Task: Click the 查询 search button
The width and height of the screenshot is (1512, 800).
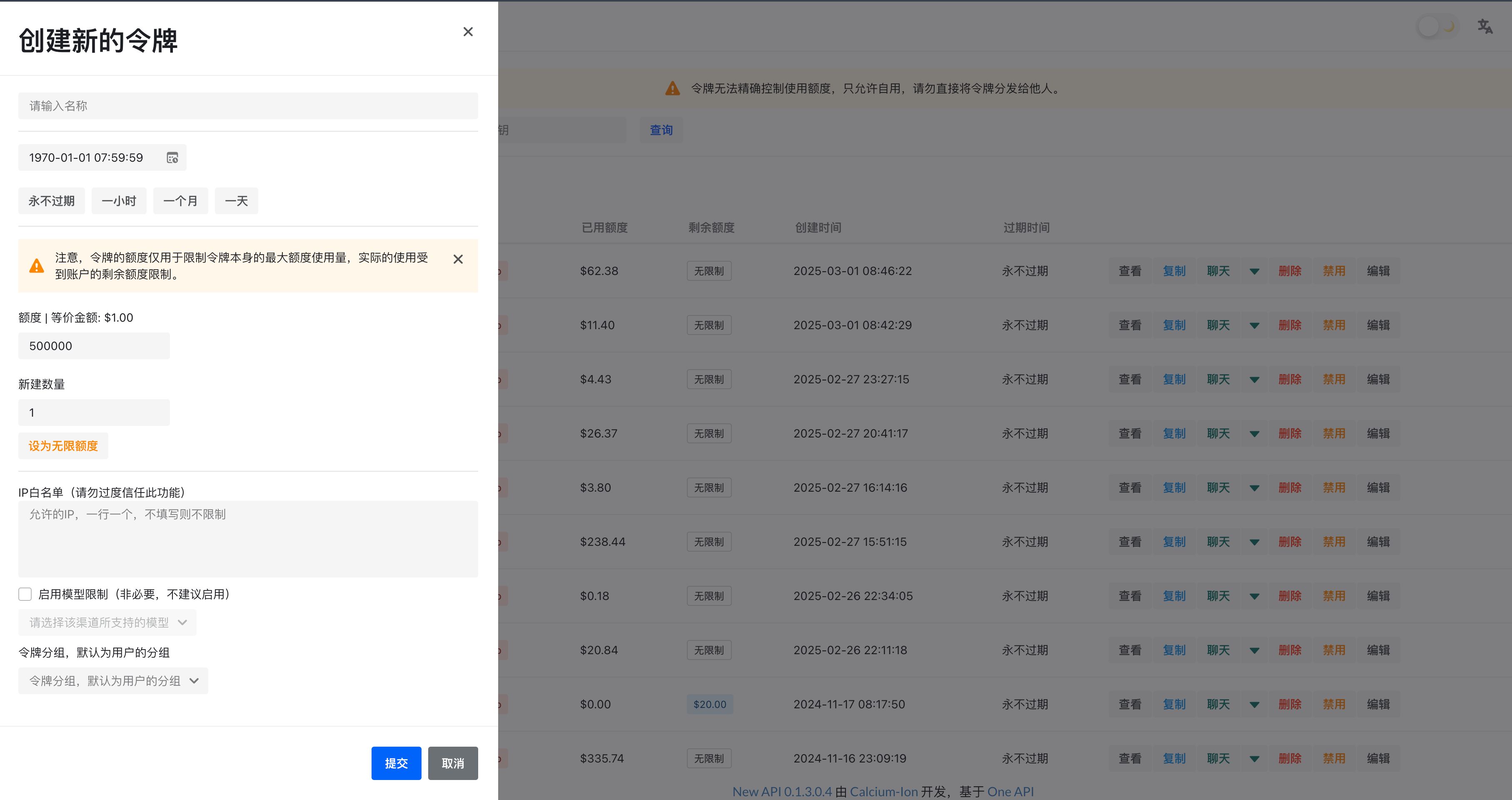Action: 661,130
